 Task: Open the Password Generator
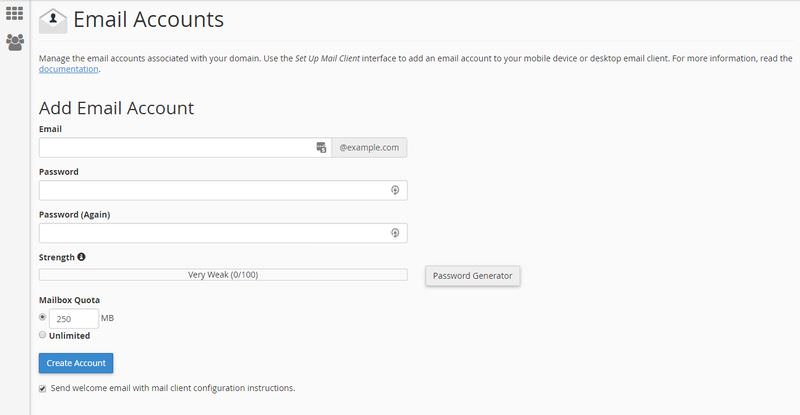[x=472, y=276]
